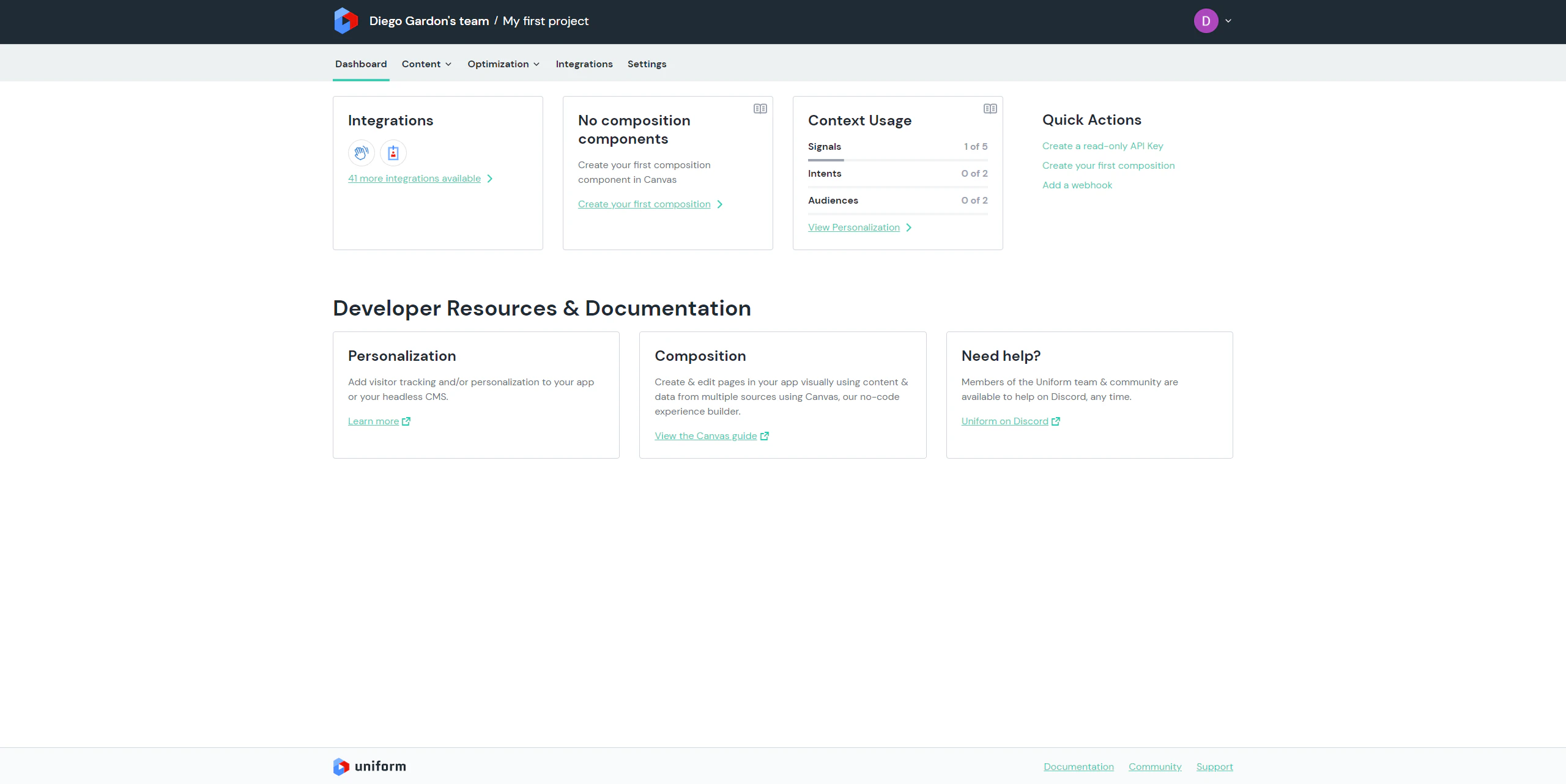Viewport: 1566px width, 784px height.
Task: Click the user avatar icon top-right
Action: click(1207, 21)
